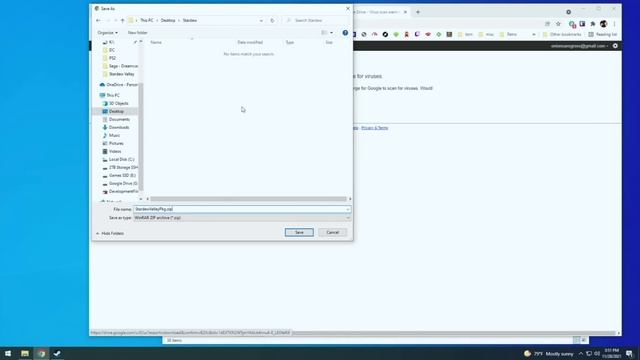This screenshot has width=640, height=360.
Task: Open the Retro bookmarks folder
Action: (508, 35)
